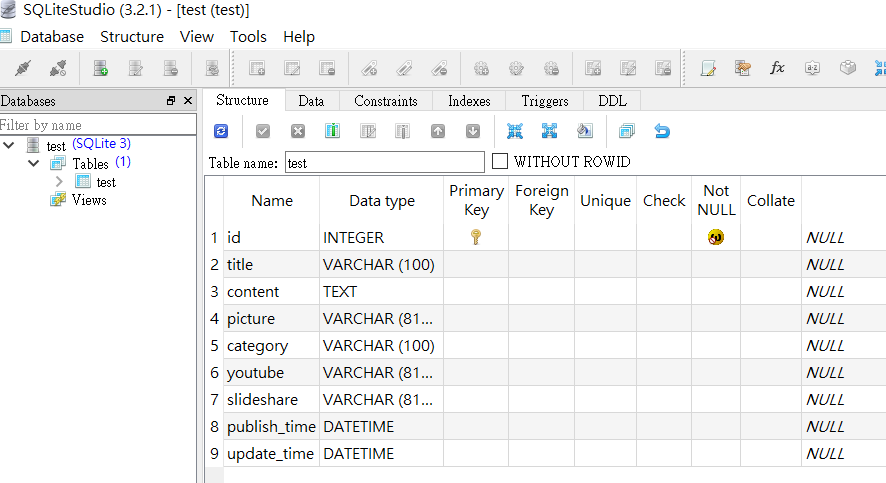
Task: Click the Create trigger icon
Action: 481,68
